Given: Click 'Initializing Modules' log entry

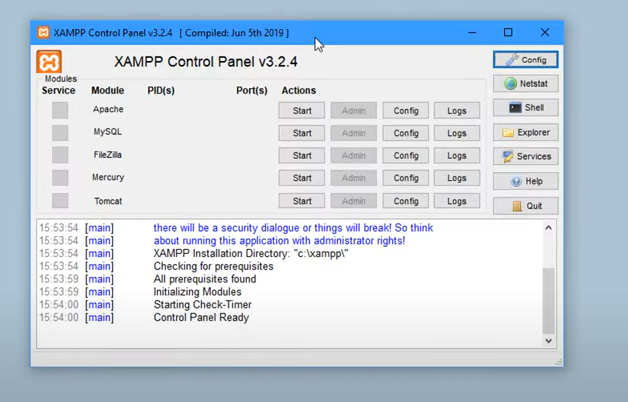Looking at the screenshot, I should click(197, 292).
